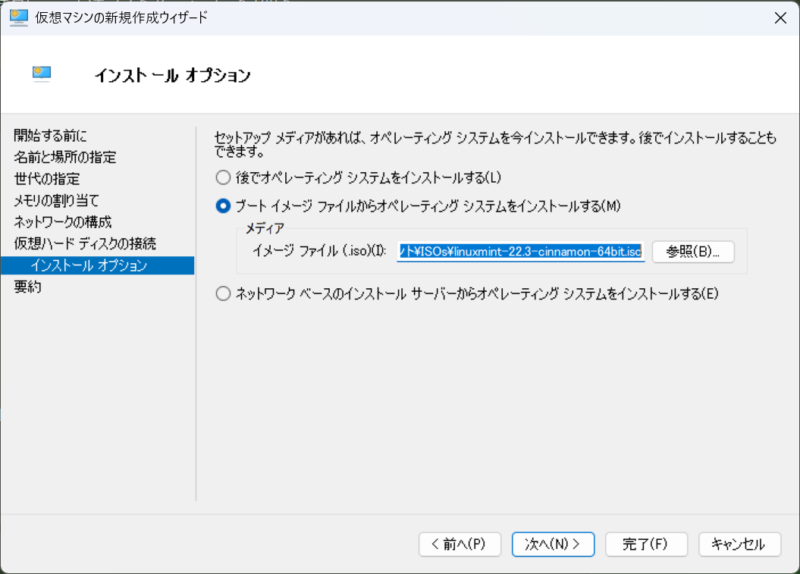Click the wizard icon in title bar
This screenshot has width=800, height=574.
tap(18, 17)
